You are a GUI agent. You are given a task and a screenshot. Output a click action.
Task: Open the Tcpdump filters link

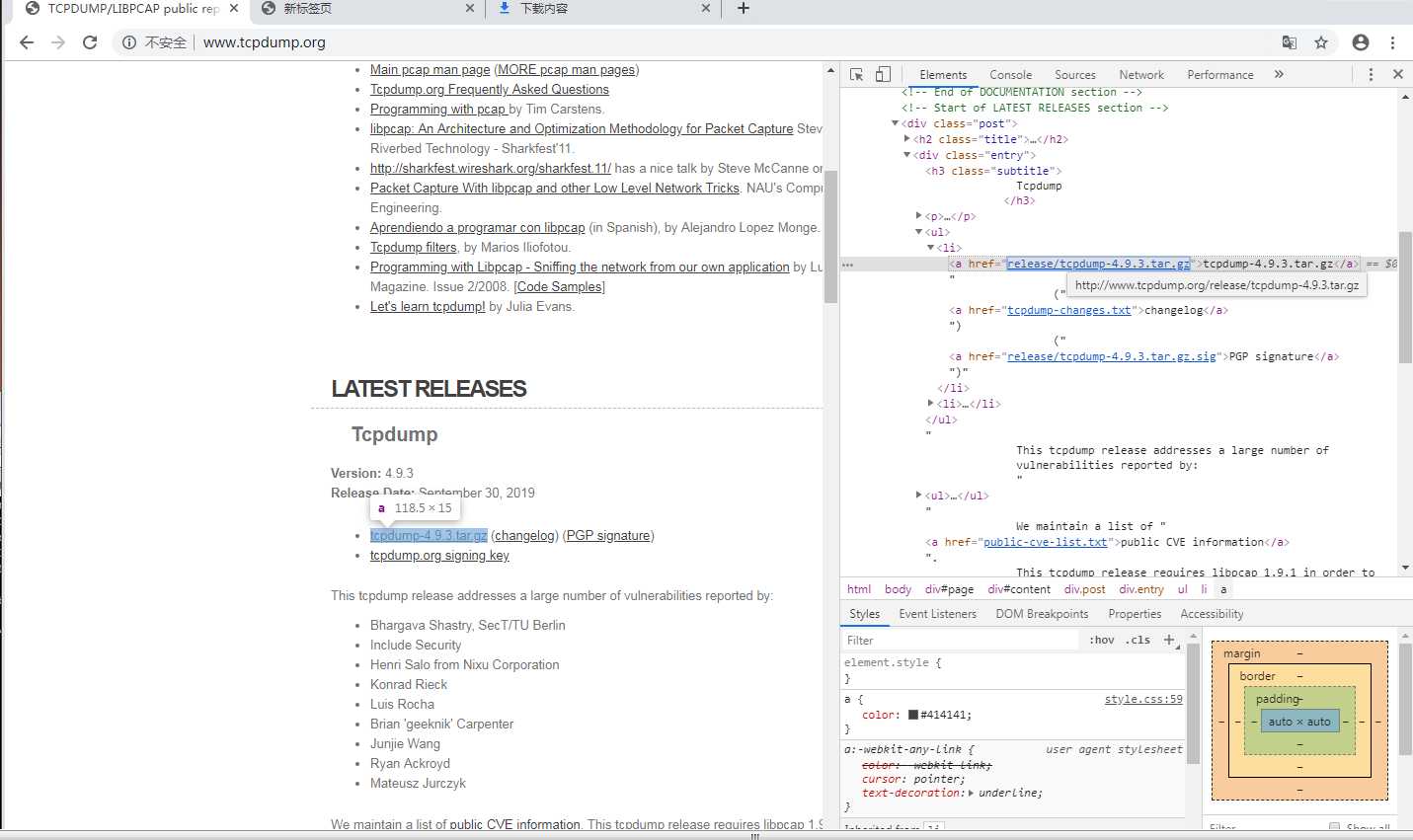point(414,247)
